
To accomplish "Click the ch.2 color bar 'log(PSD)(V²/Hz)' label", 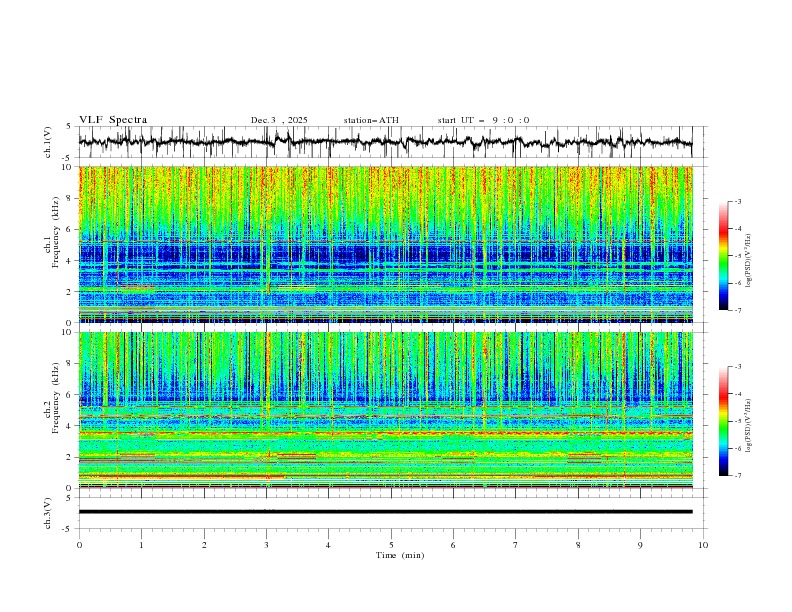I will 748,425.
